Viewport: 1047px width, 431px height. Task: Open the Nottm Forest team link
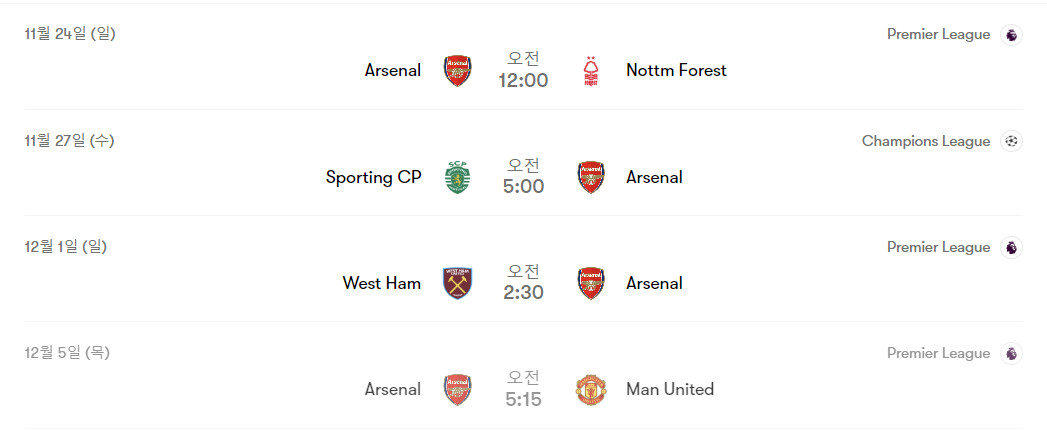coord(676,71)
